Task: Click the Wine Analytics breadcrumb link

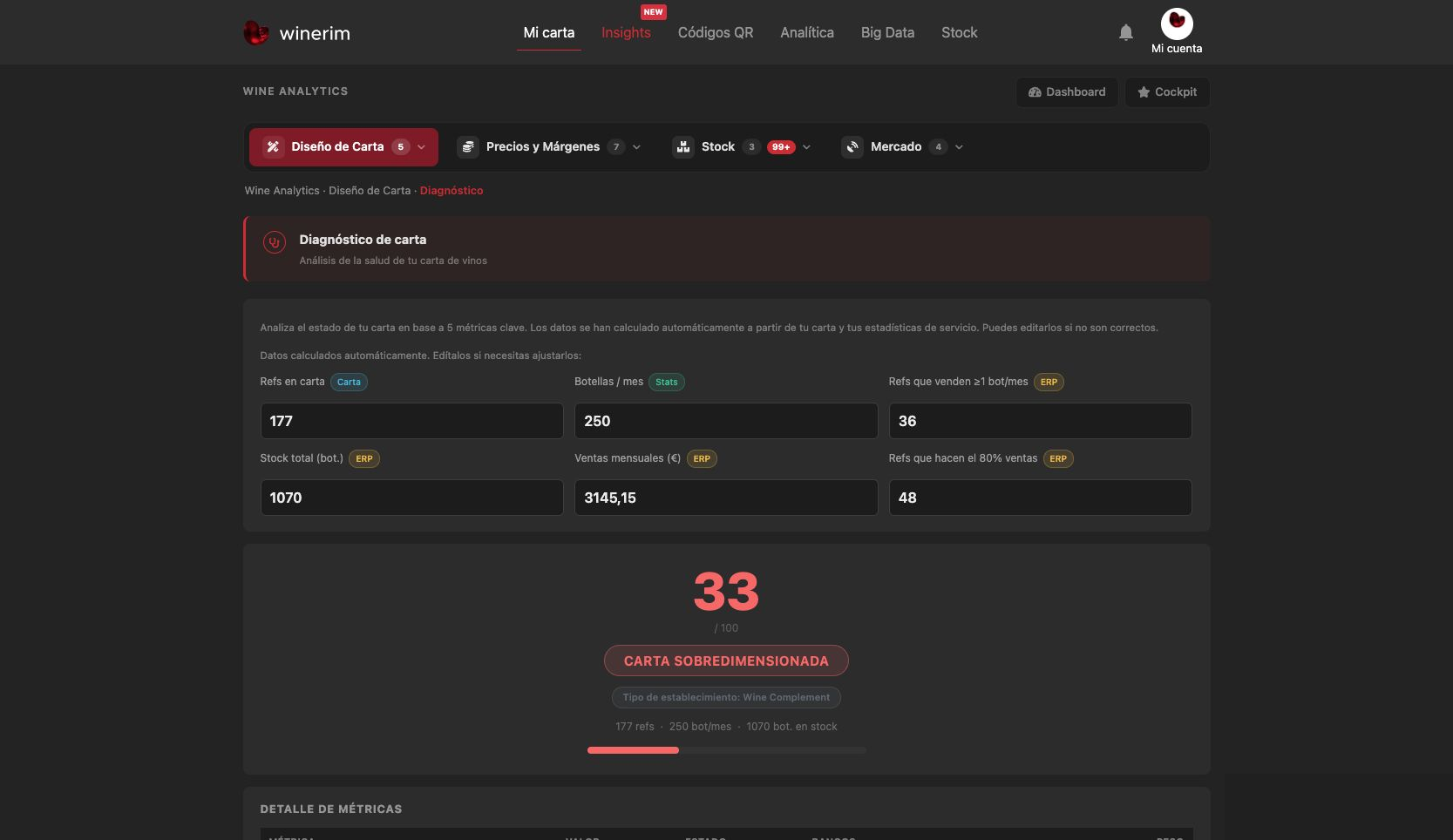Action: (x=282, y=191)
